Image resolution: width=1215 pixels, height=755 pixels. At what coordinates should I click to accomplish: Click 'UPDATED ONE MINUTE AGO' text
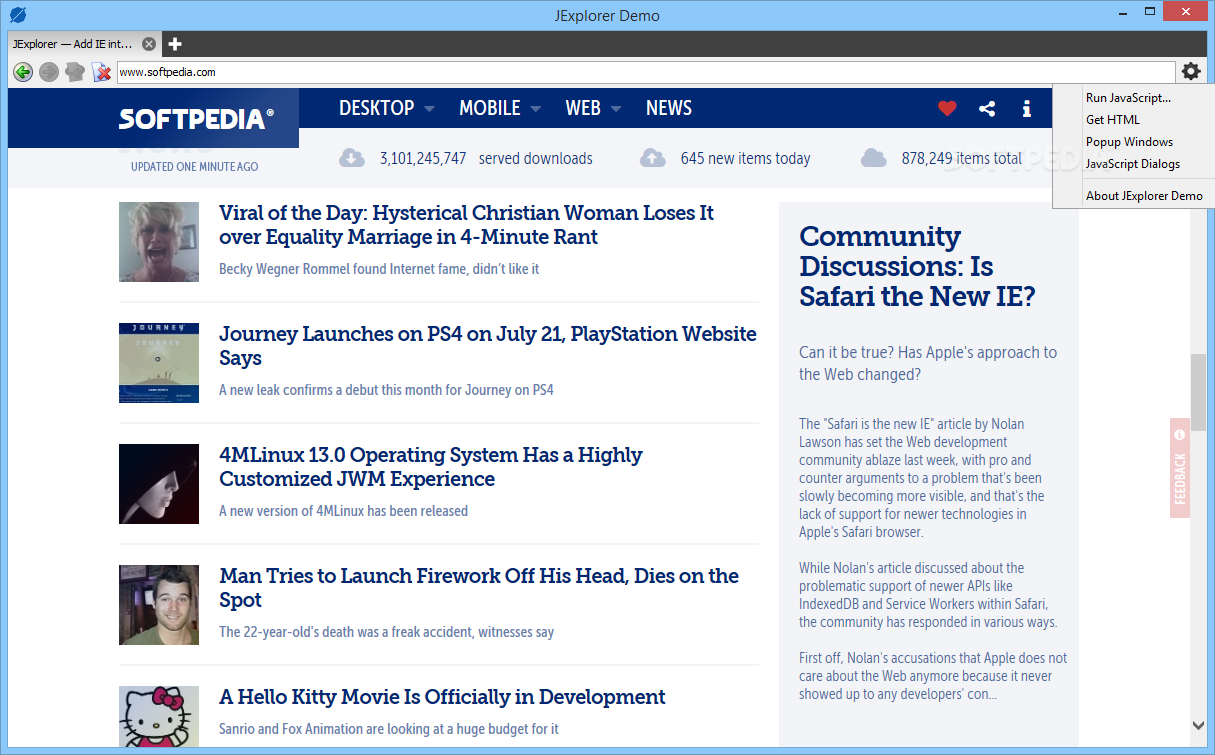point(194,167)
